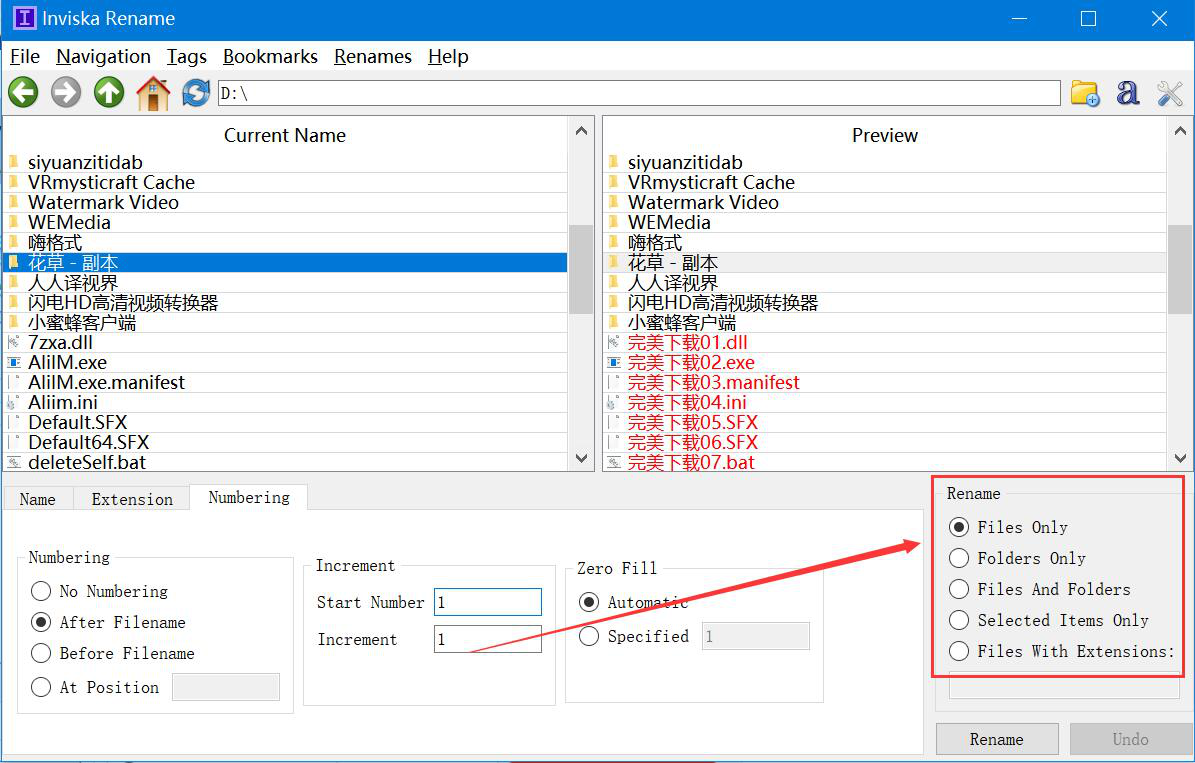Click the grey Forward navigation arrow
Viewport: 1195px width, 763px height.
[x=66, y=93]
